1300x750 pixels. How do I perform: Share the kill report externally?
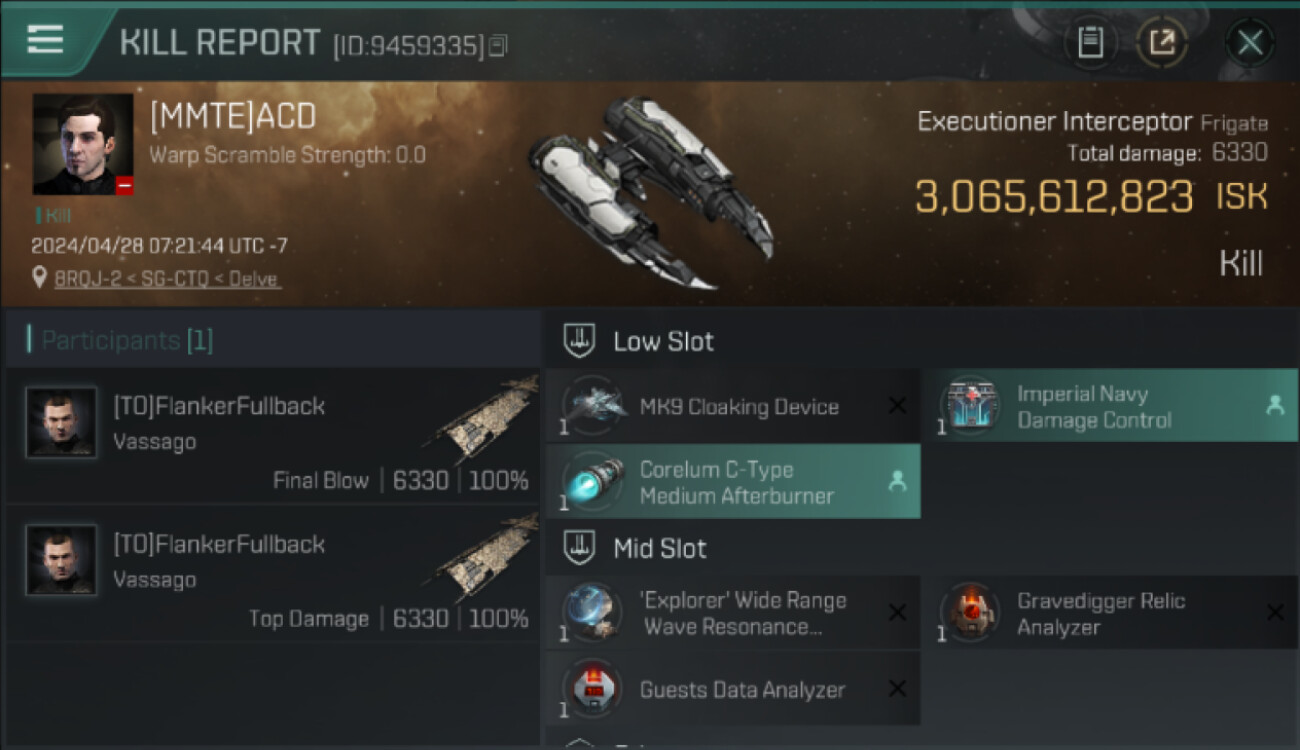click(1162, 42)
